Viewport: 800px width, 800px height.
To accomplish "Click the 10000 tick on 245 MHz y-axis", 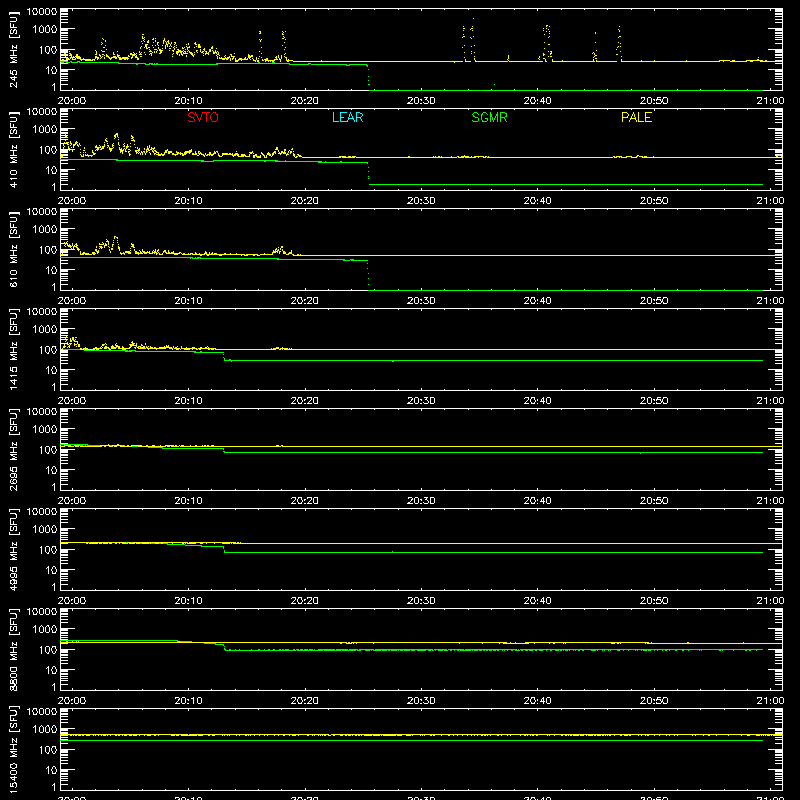I will coord(42,12).
